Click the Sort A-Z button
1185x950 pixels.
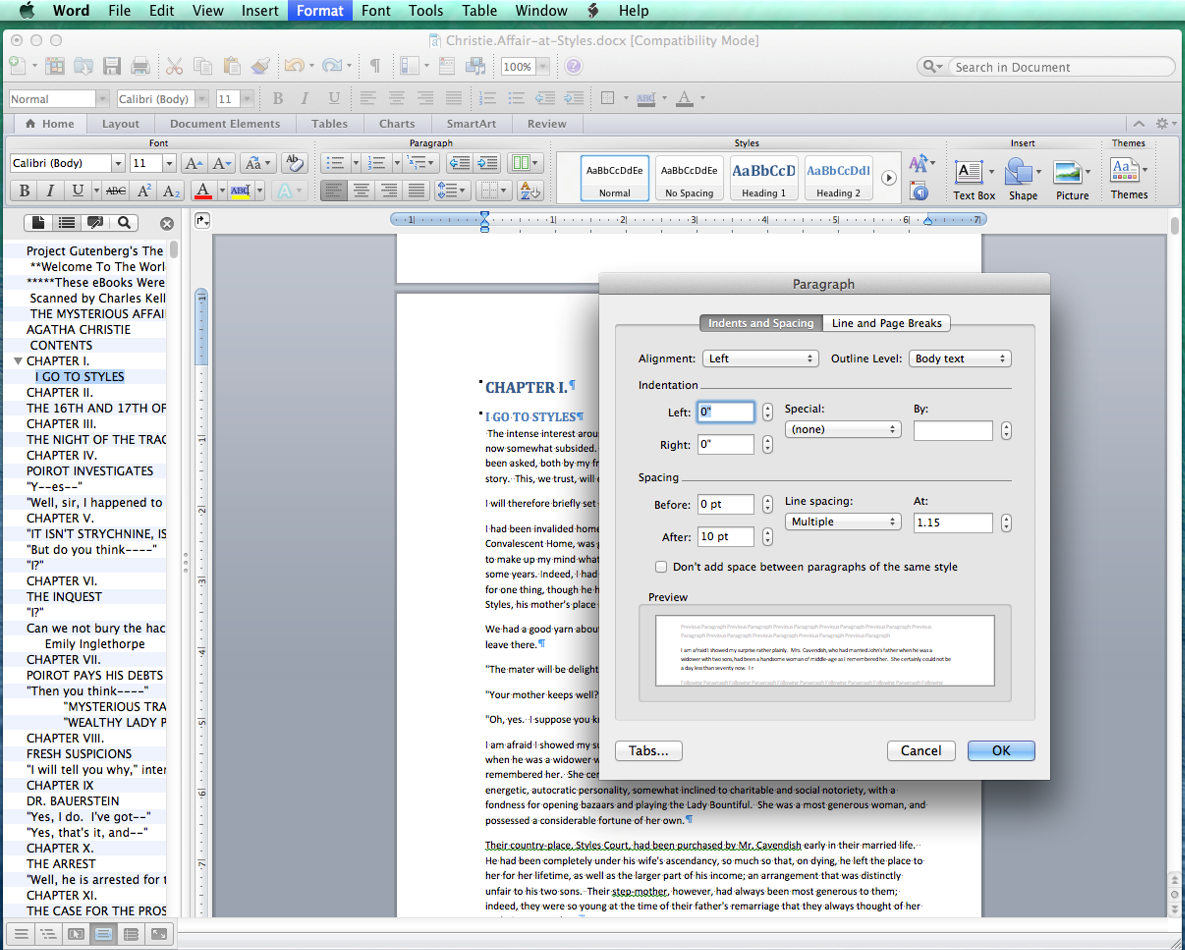point(530,190)
